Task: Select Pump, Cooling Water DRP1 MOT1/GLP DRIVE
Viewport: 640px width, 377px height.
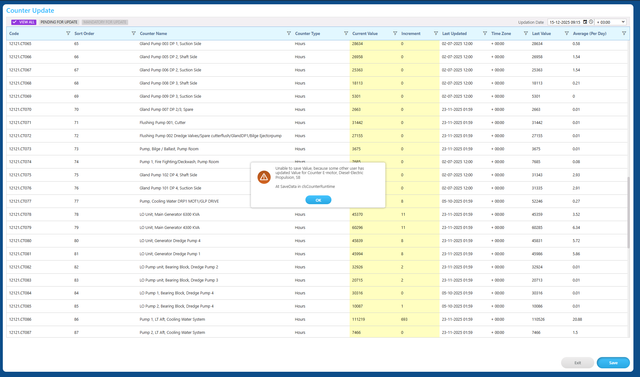Action: (x=179, y=201)
